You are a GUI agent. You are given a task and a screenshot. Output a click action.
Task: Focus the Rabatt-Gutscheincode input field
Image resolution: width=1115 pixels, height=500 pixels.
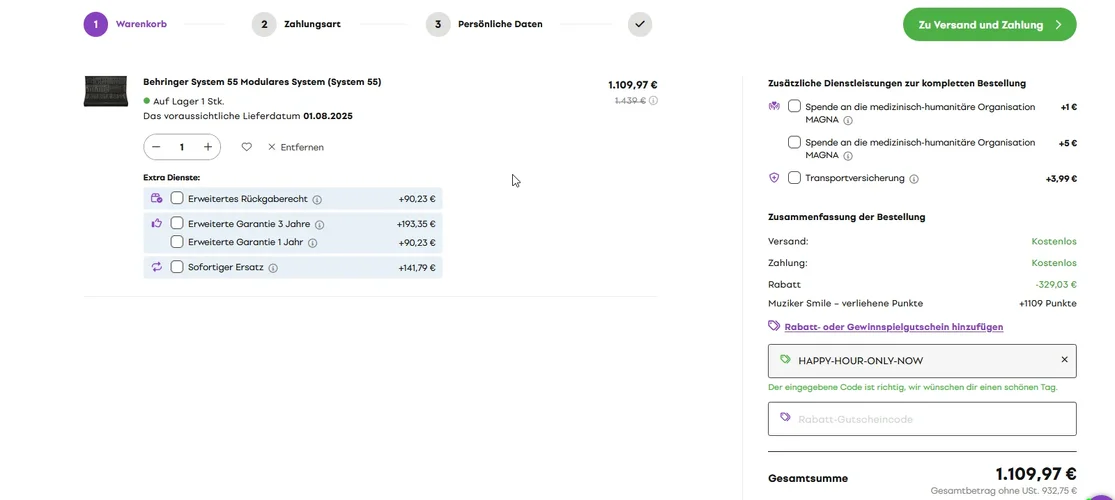(x=922, y=419)
